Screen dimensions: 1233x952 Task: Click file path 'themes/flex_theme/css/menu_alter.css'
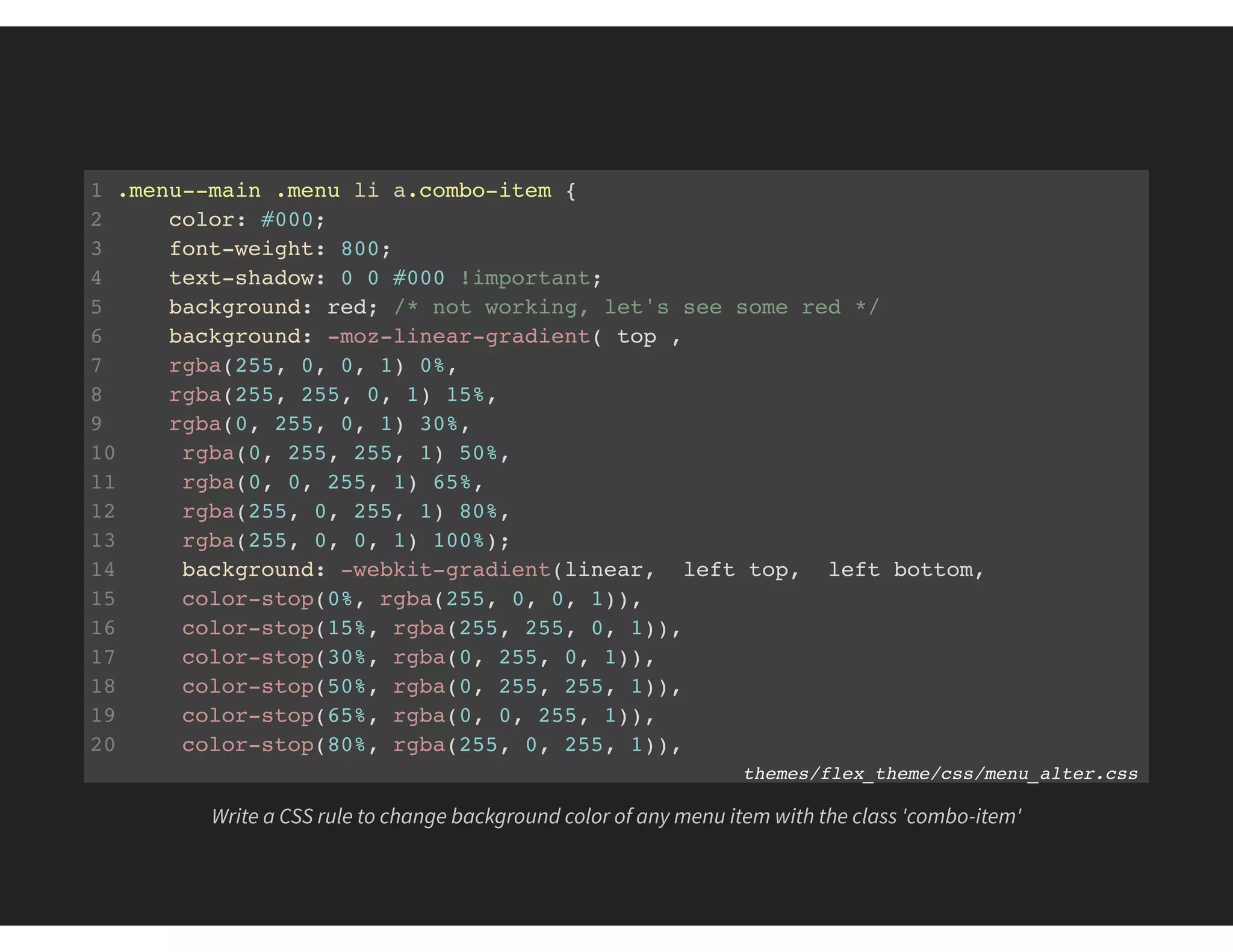coord(940,774)
